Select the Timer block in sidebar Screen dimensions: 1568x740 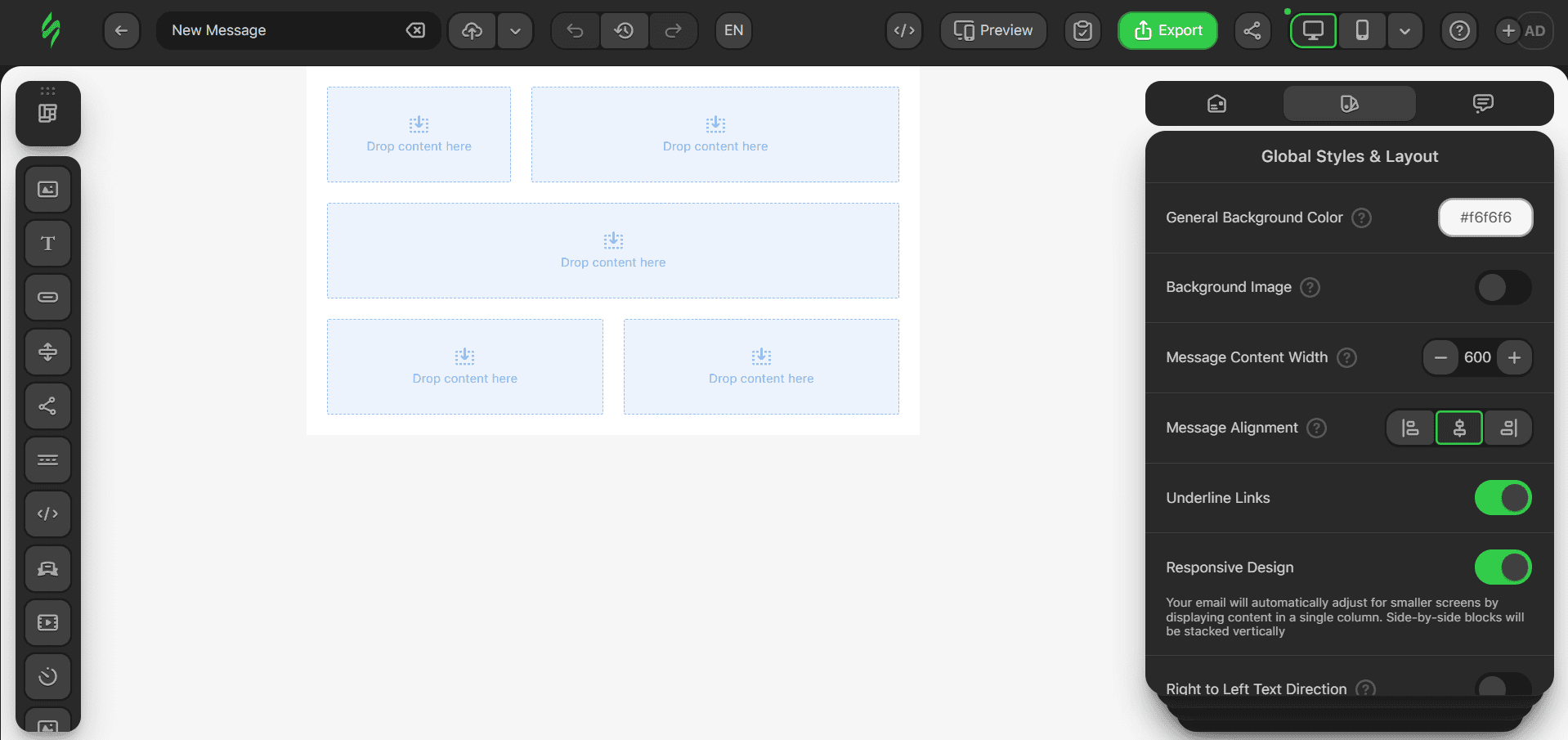[48, 676]
